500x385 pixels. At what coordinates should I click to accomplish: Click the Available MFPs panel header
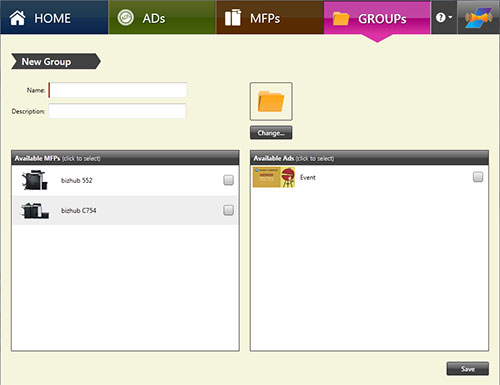tap(125, 158)
